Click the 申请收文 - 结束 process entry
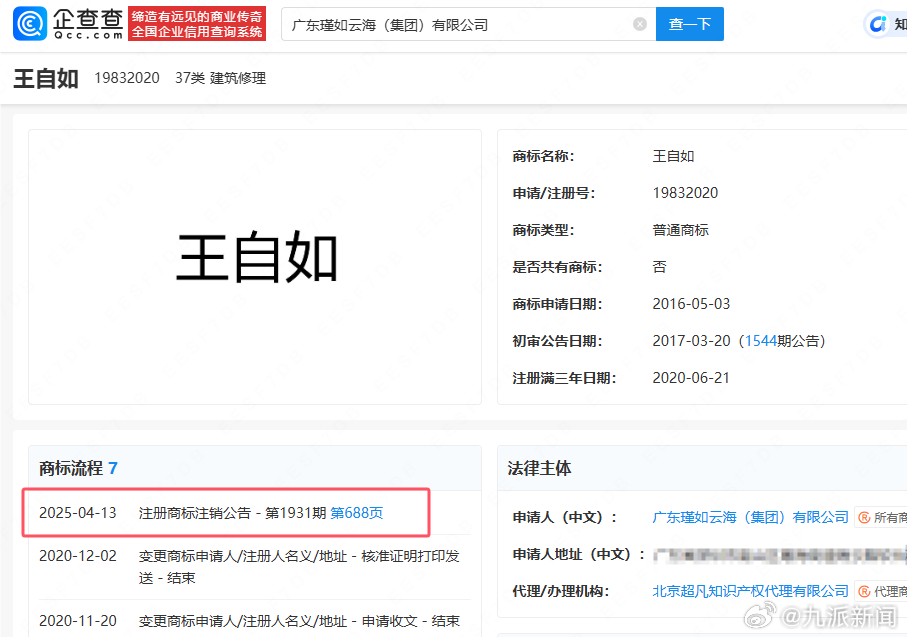907x637 pixels. coord(299,621)
